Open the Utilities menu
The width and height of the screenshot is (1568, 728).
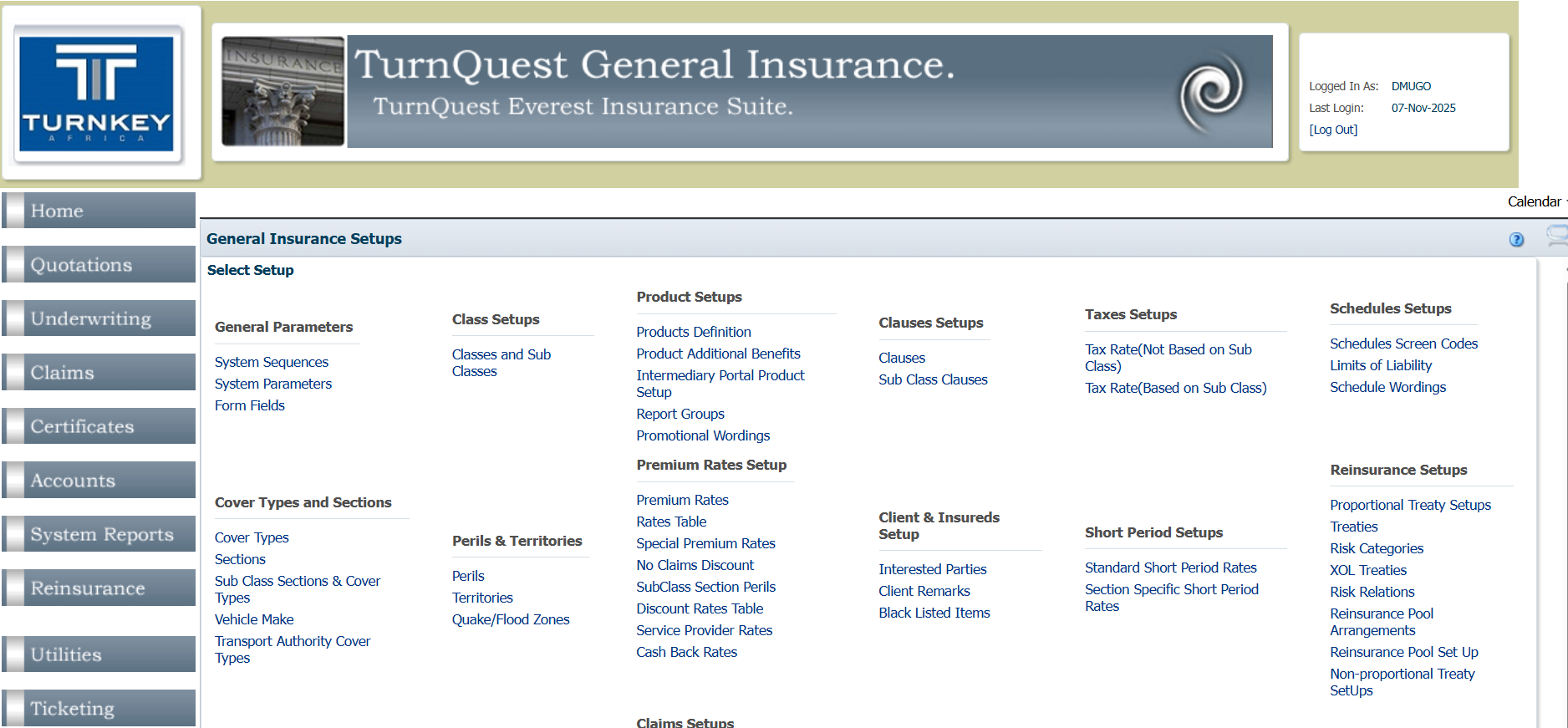pyautogui.click(x=99, y=654)
